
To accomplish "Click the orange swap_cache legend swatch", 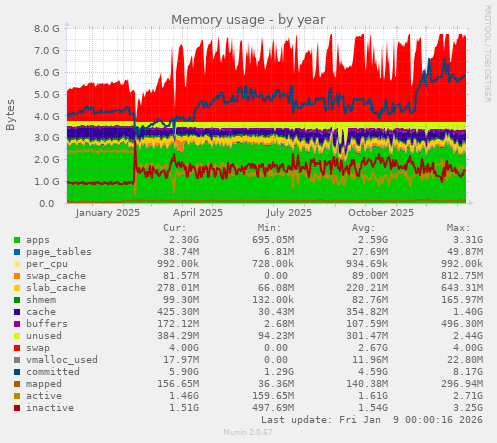I will tap(17, 276).
